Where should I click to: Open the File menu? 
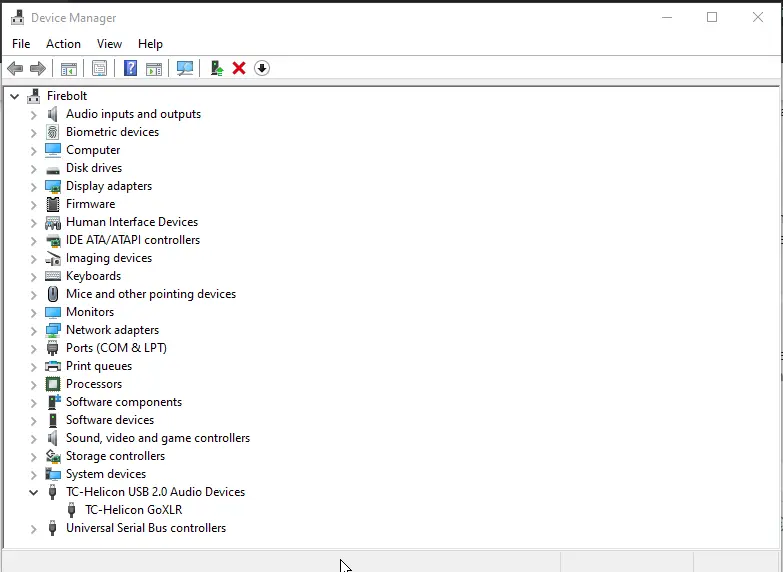click(21, 44)
